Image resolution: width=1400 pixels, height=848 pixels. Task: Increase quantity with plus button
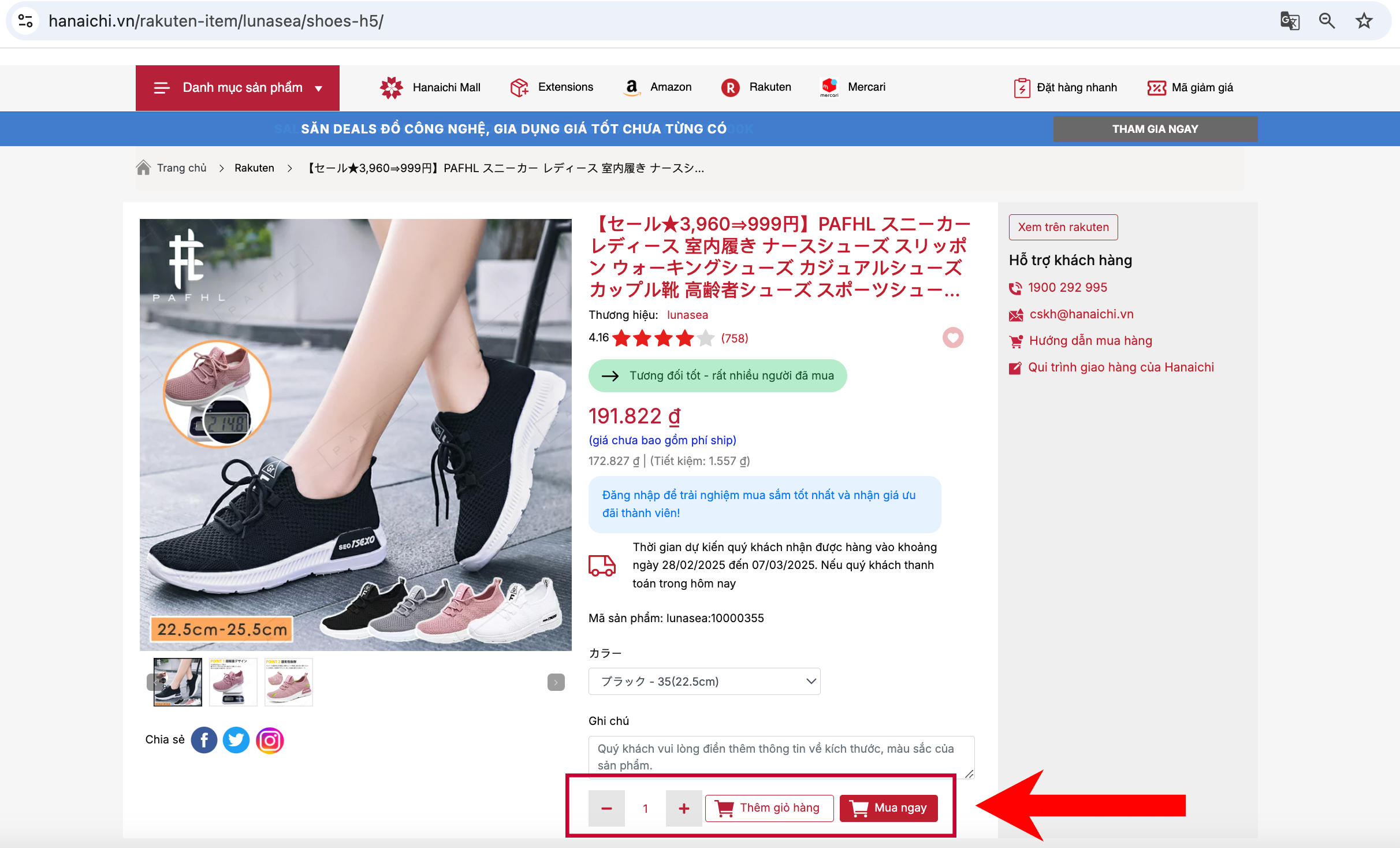[684, 809]
